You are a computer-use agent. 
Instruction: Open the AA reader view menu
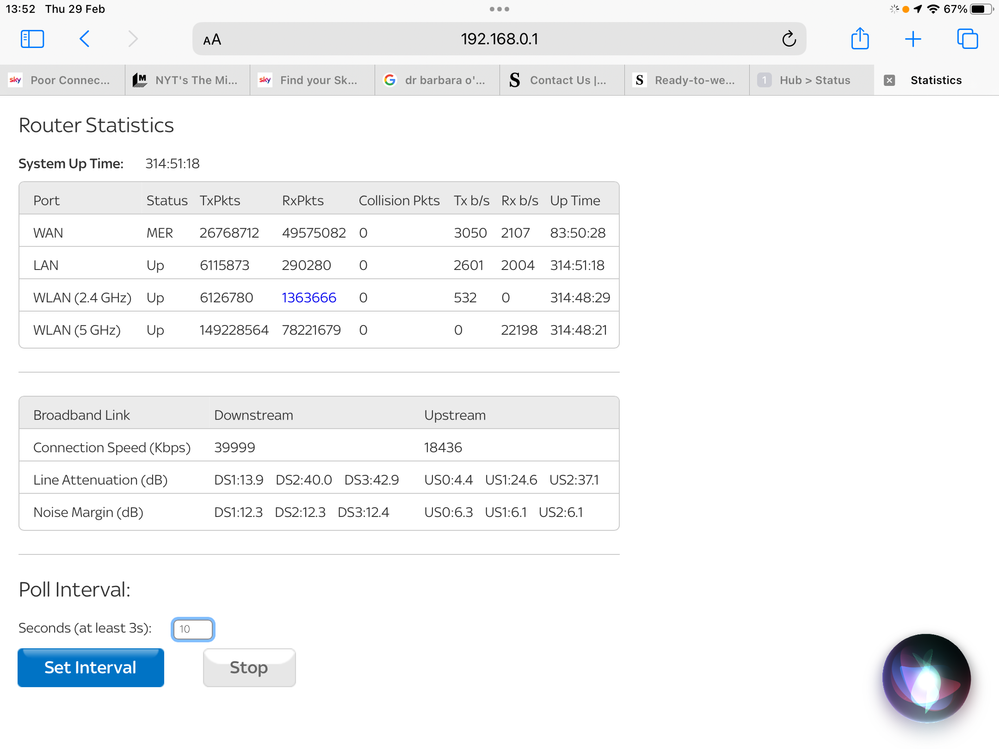[212, 40]
